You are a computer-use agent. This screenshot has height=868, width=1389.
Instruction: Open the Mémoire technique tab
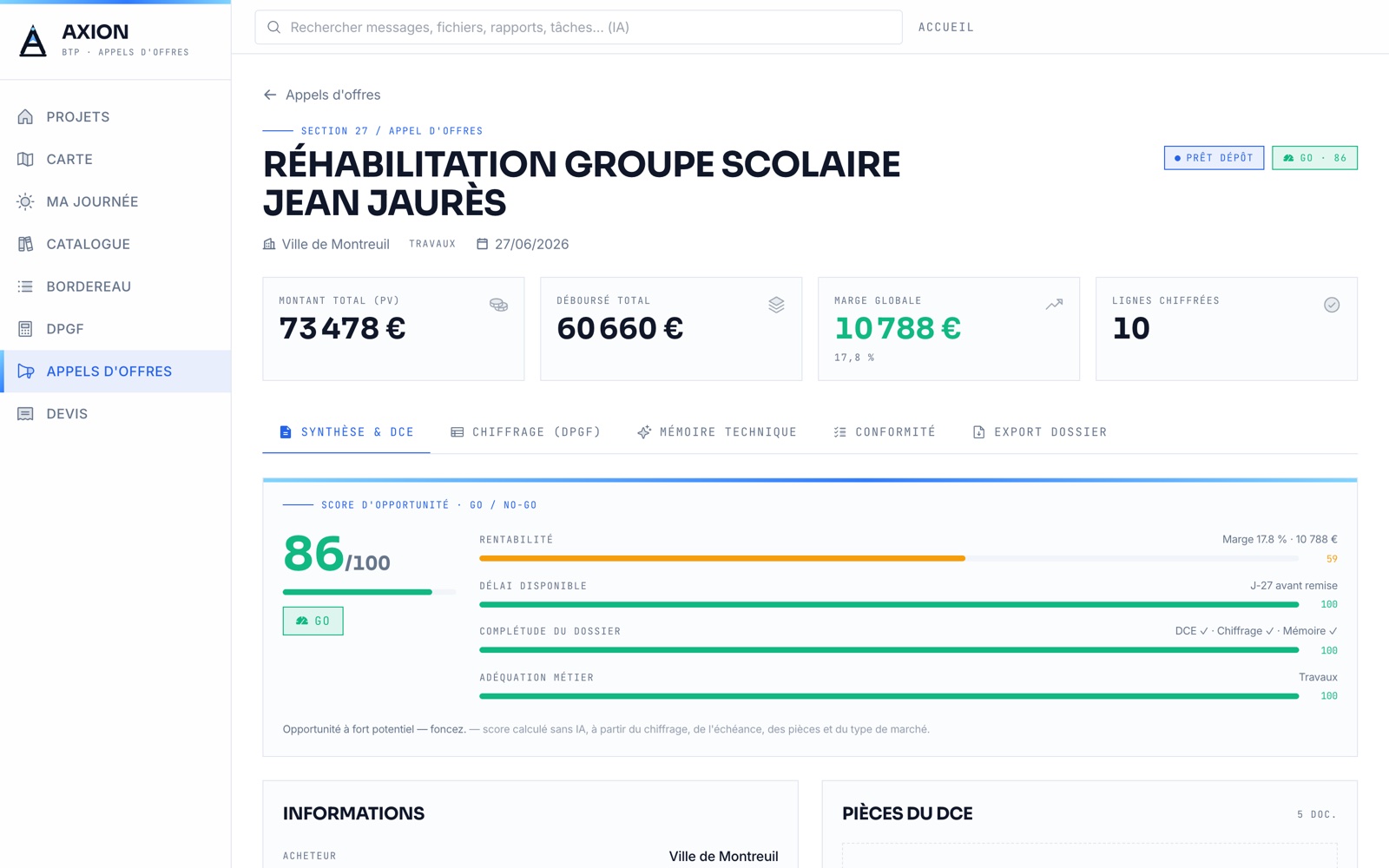click(x=716, y=431)
